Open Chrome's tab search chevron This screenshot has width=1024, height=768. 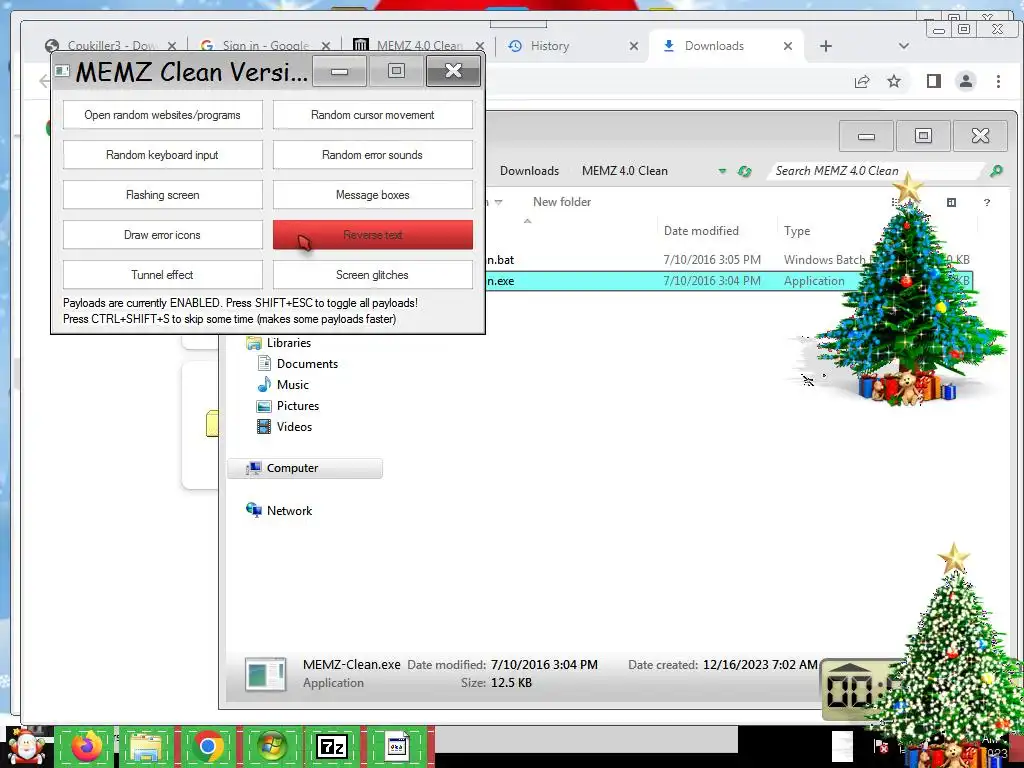[x=904, y=46]
